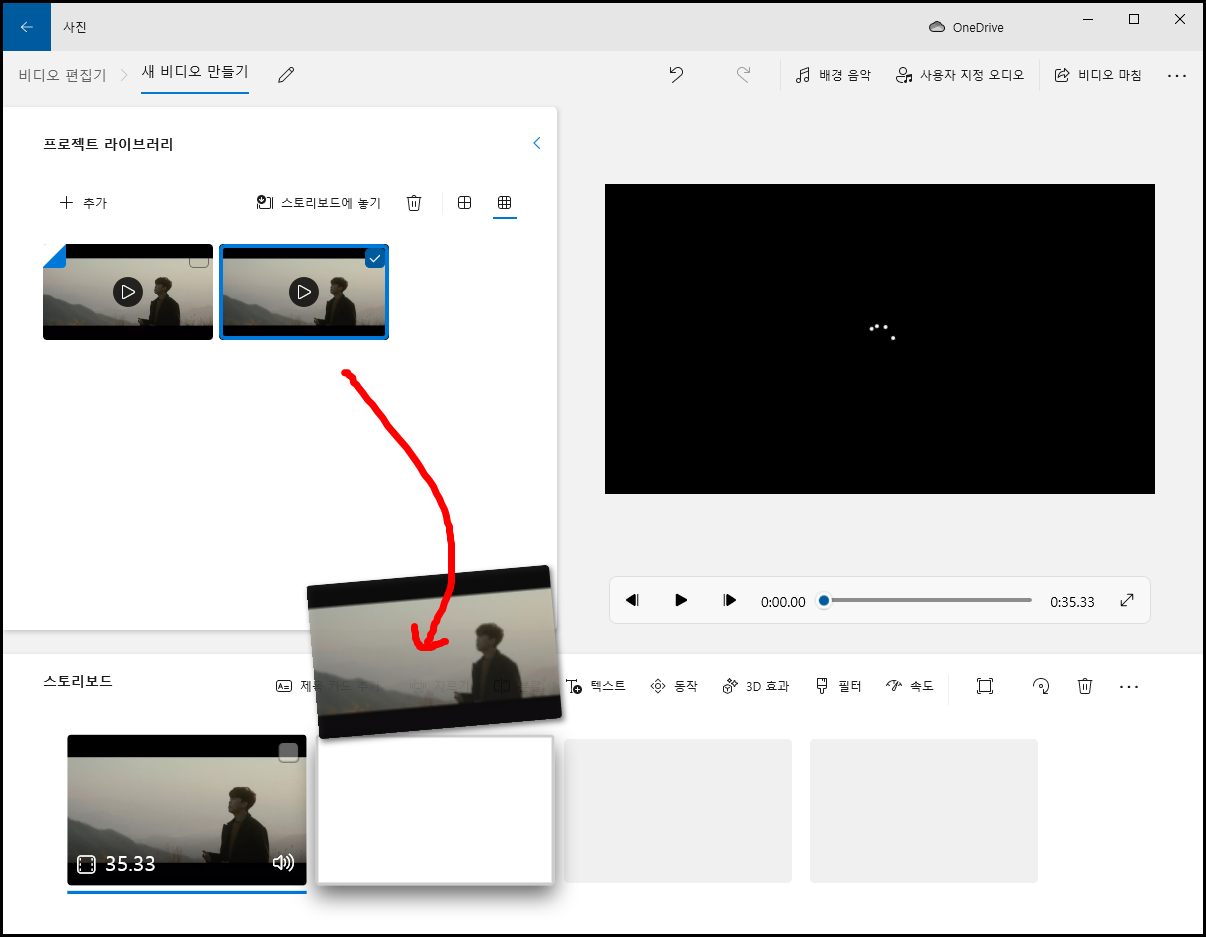
Task: Step back one frame in preview
Action: pos(632,600)
